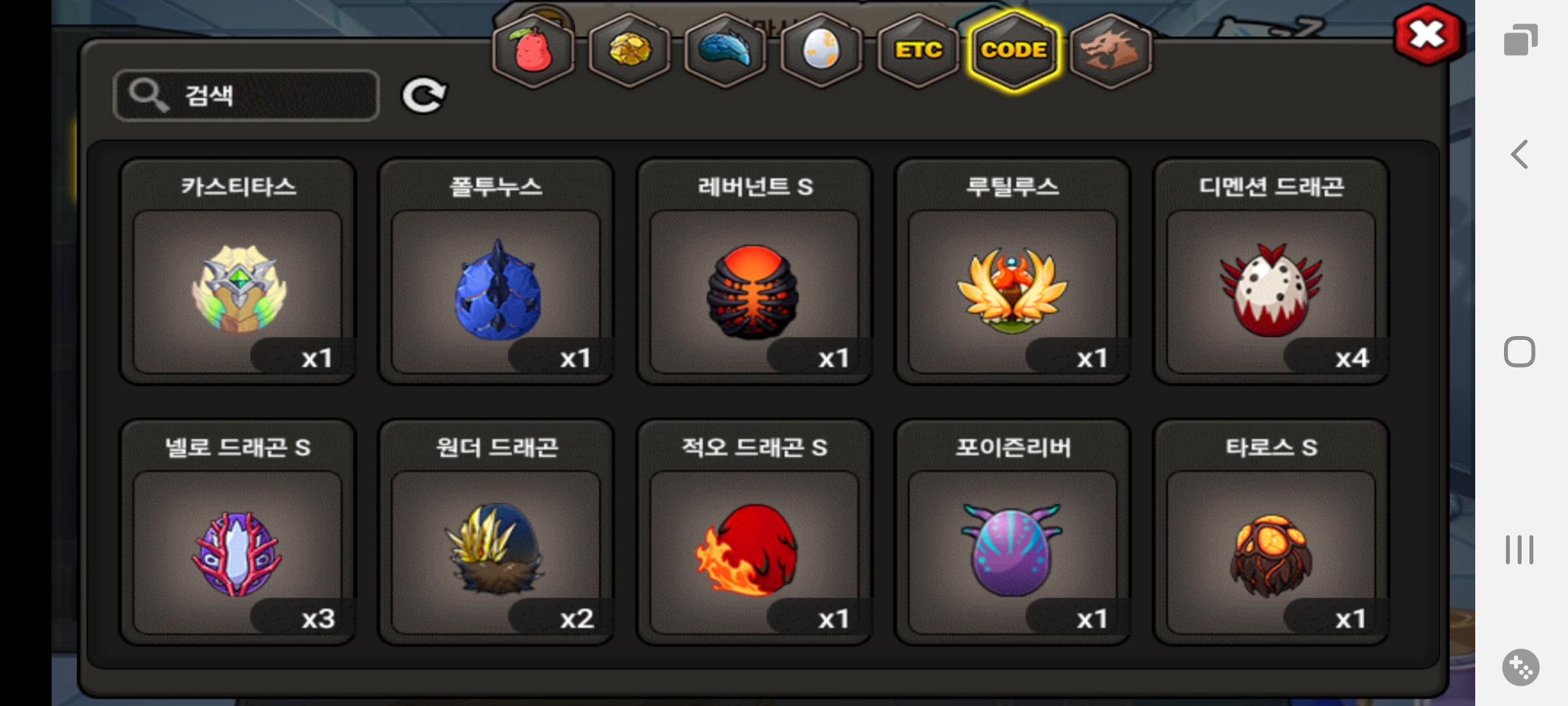Screen dimensions: 1568x706
Task: Choose the 넬로 드래곤 S egg
Action: [237, 532]
